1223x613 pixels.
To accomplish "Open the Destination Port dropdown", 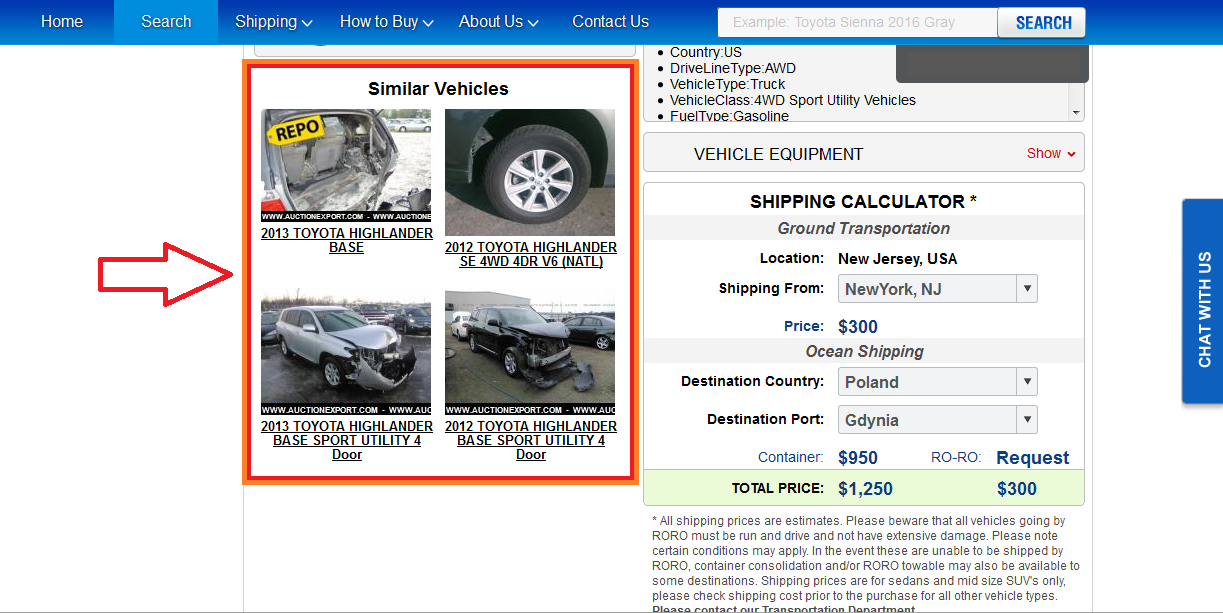I will point(937,420).
